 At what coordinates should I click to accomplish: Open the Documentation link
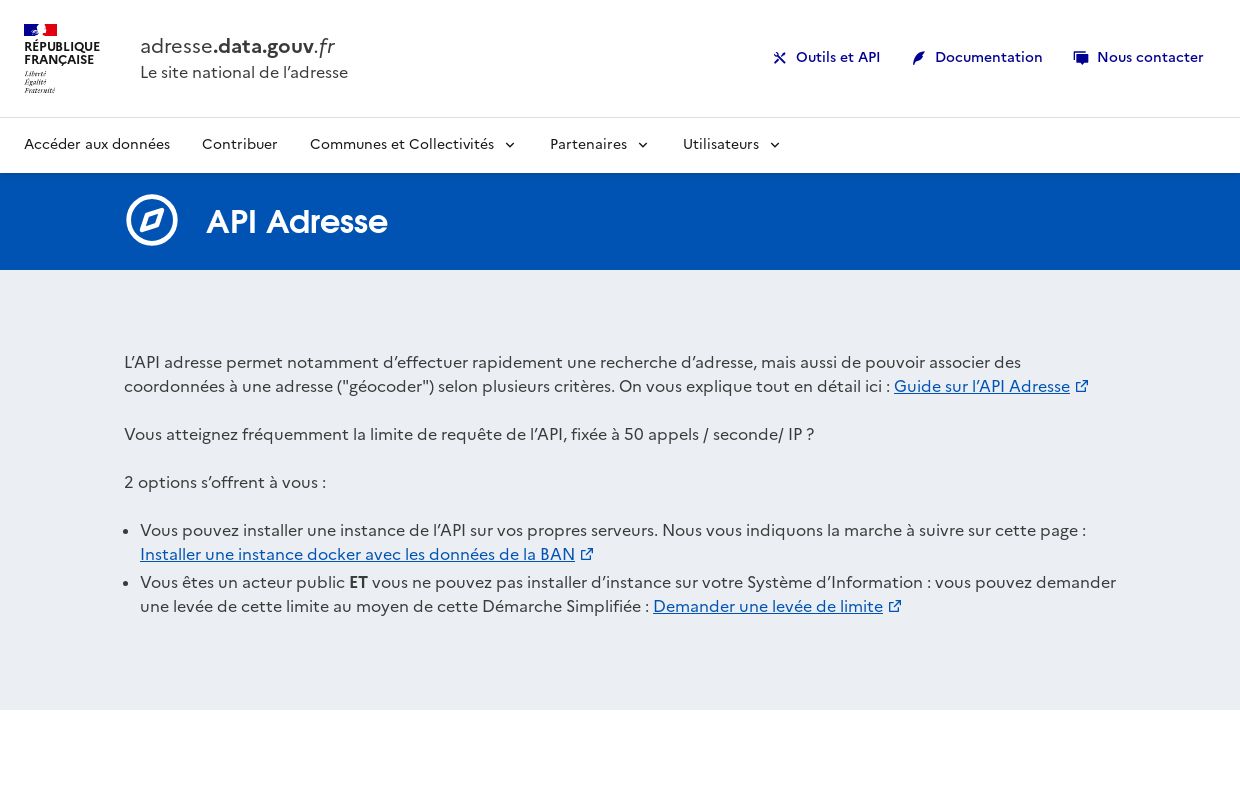(977, 58)
